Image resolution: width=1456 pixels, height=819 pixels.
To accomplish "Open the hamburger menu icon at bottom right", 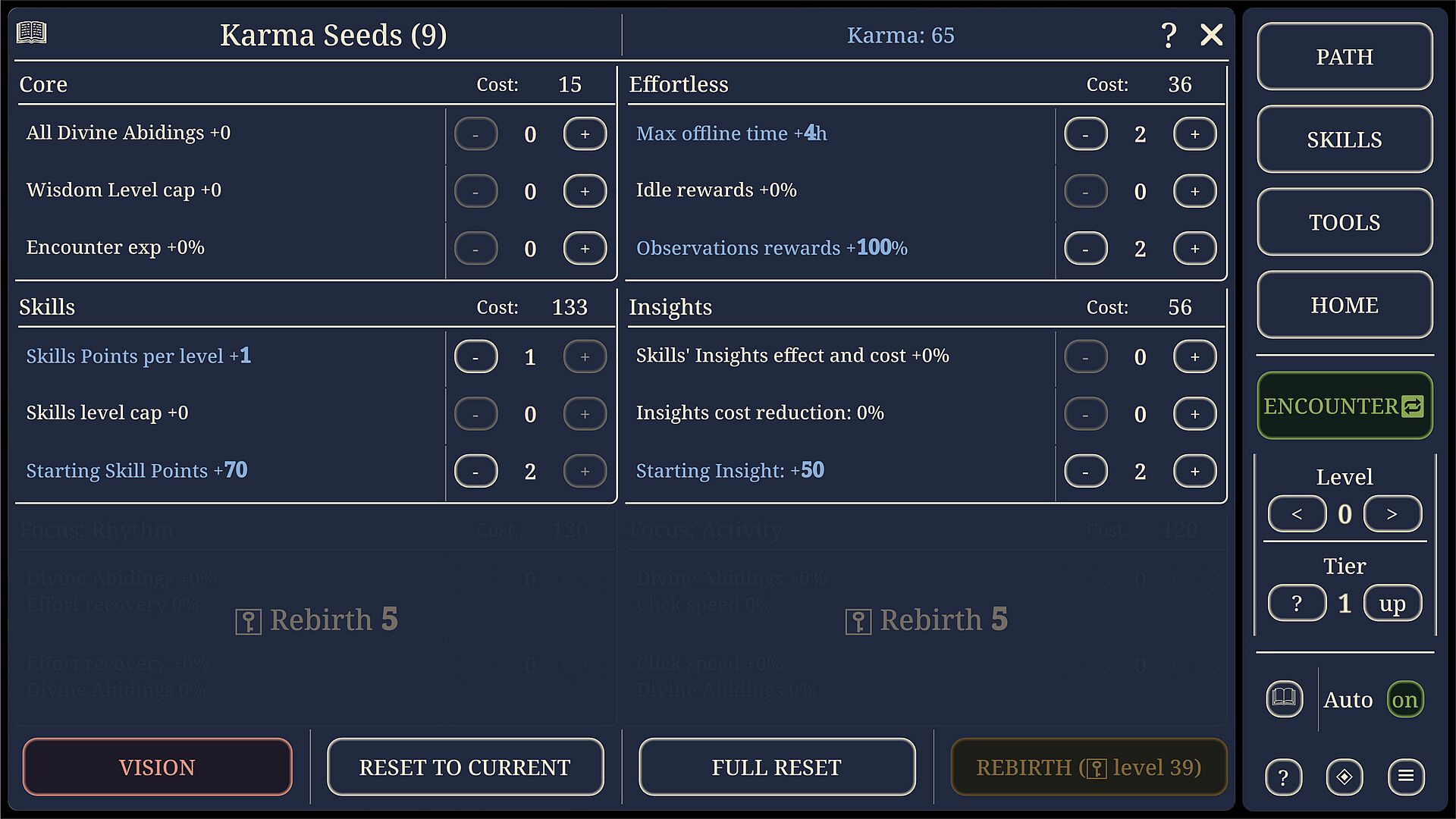I will click(x=1406, y=777).
